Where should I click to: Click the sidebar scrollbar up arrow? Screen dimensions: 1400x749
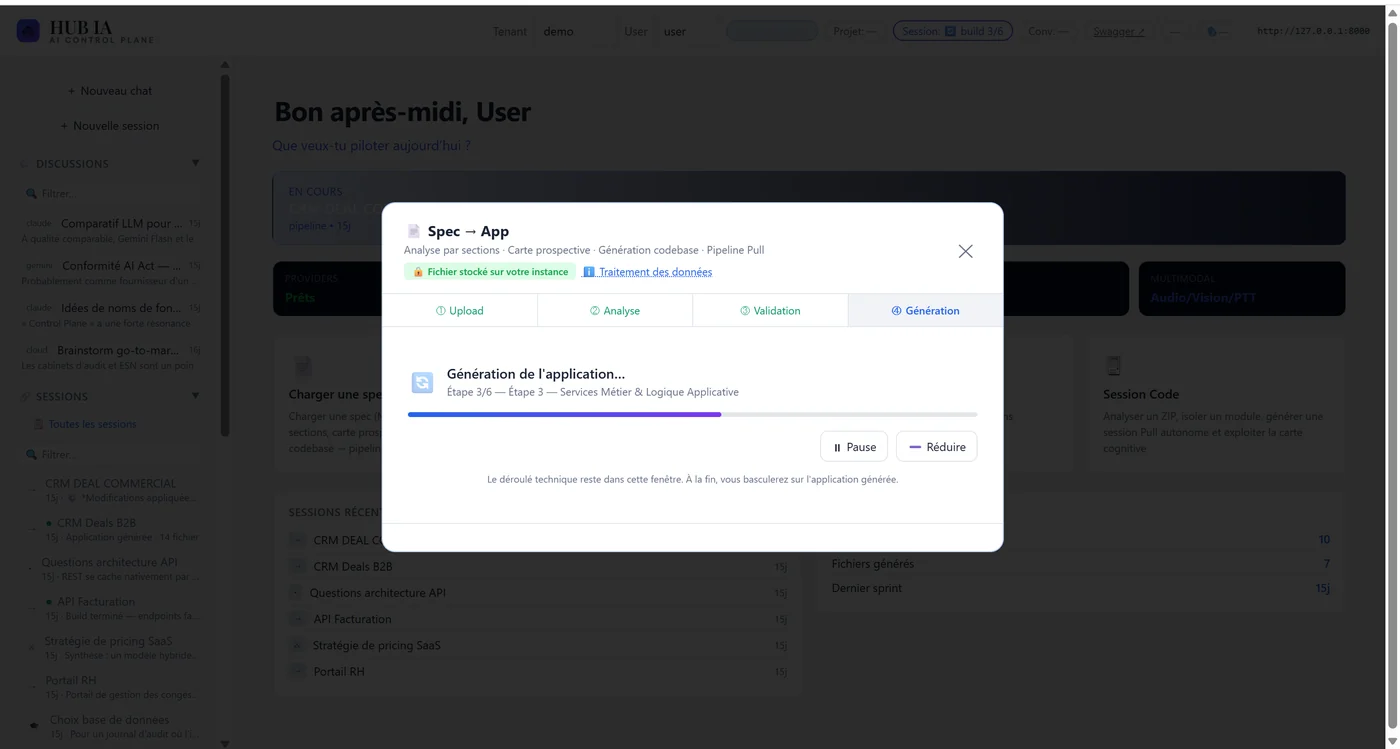click(224, 66)
